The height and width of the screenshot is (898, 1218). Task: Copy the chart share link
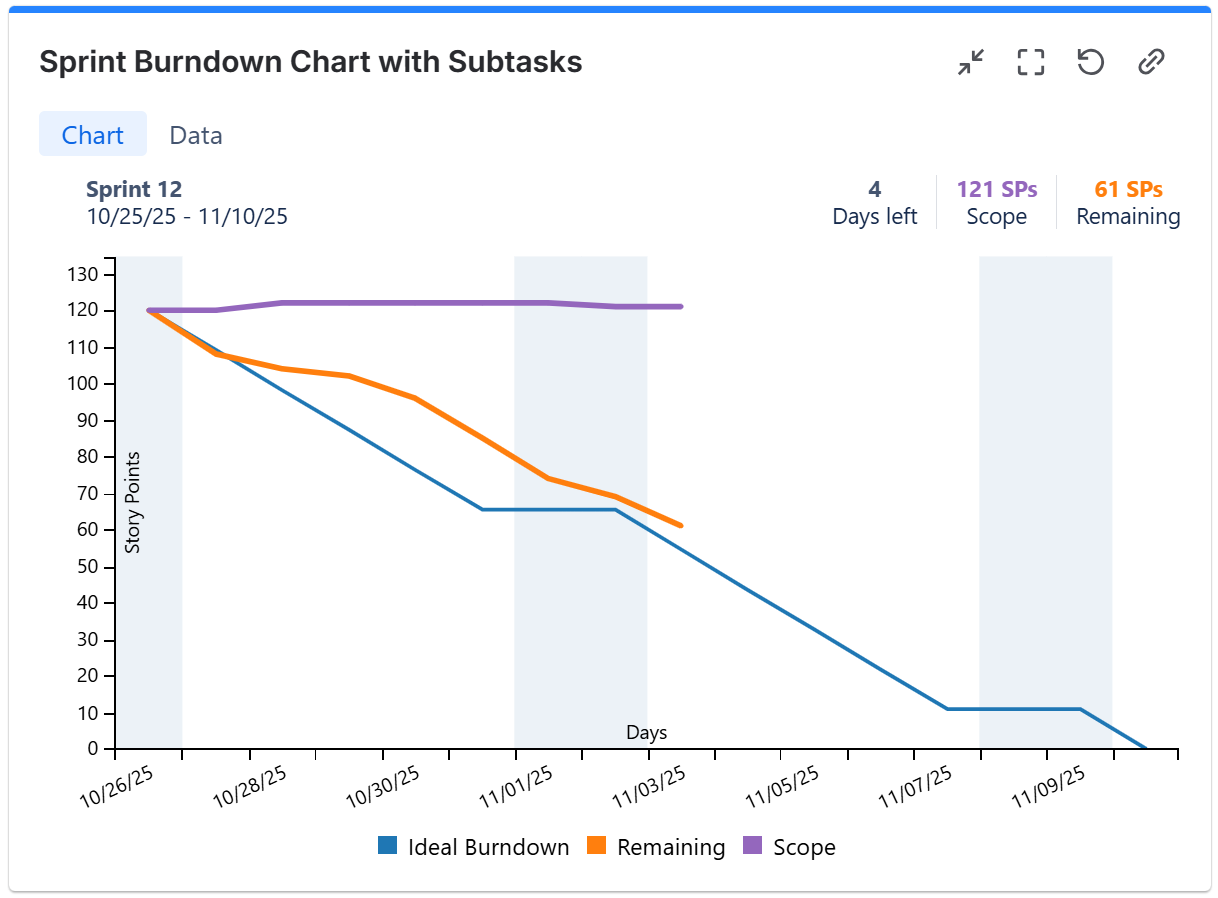1150,62
